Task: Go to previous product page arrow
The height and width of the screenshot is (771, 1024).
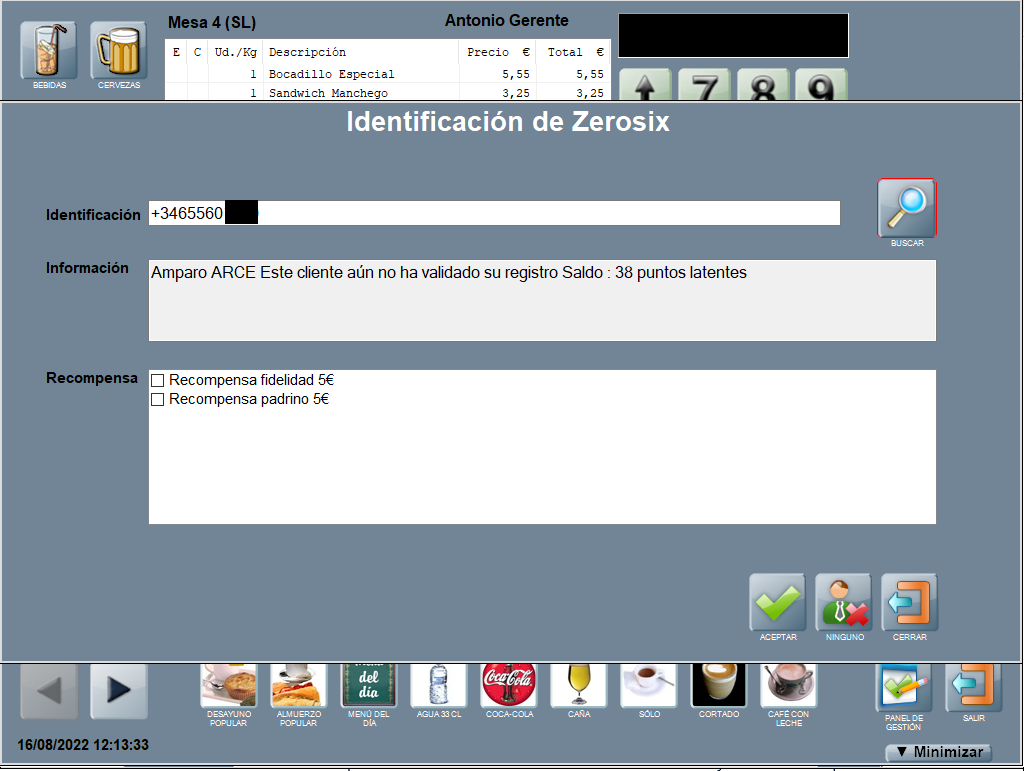Action: 49,691
